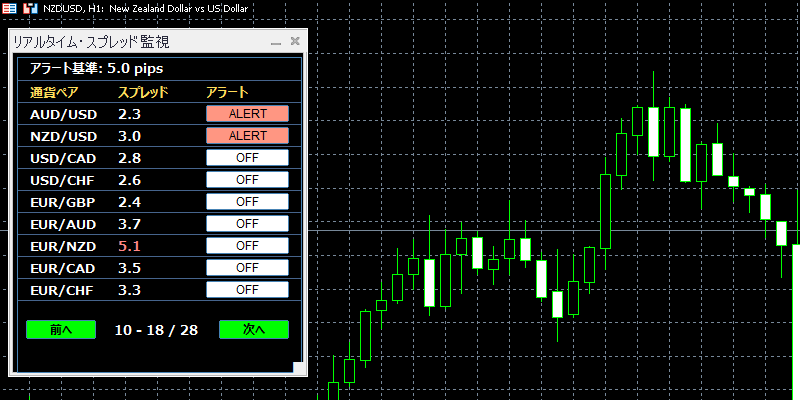The height and width of the screenshot is (400, 800).
Task: Click the EUR/CAD spread value 3.5
Action: point(129,268)
